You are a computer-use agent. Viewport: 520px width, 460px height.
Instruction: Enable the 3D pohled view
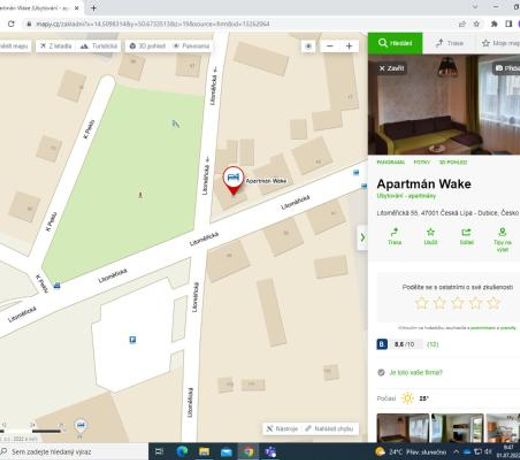pyautogui.click(x=147, y=46)
